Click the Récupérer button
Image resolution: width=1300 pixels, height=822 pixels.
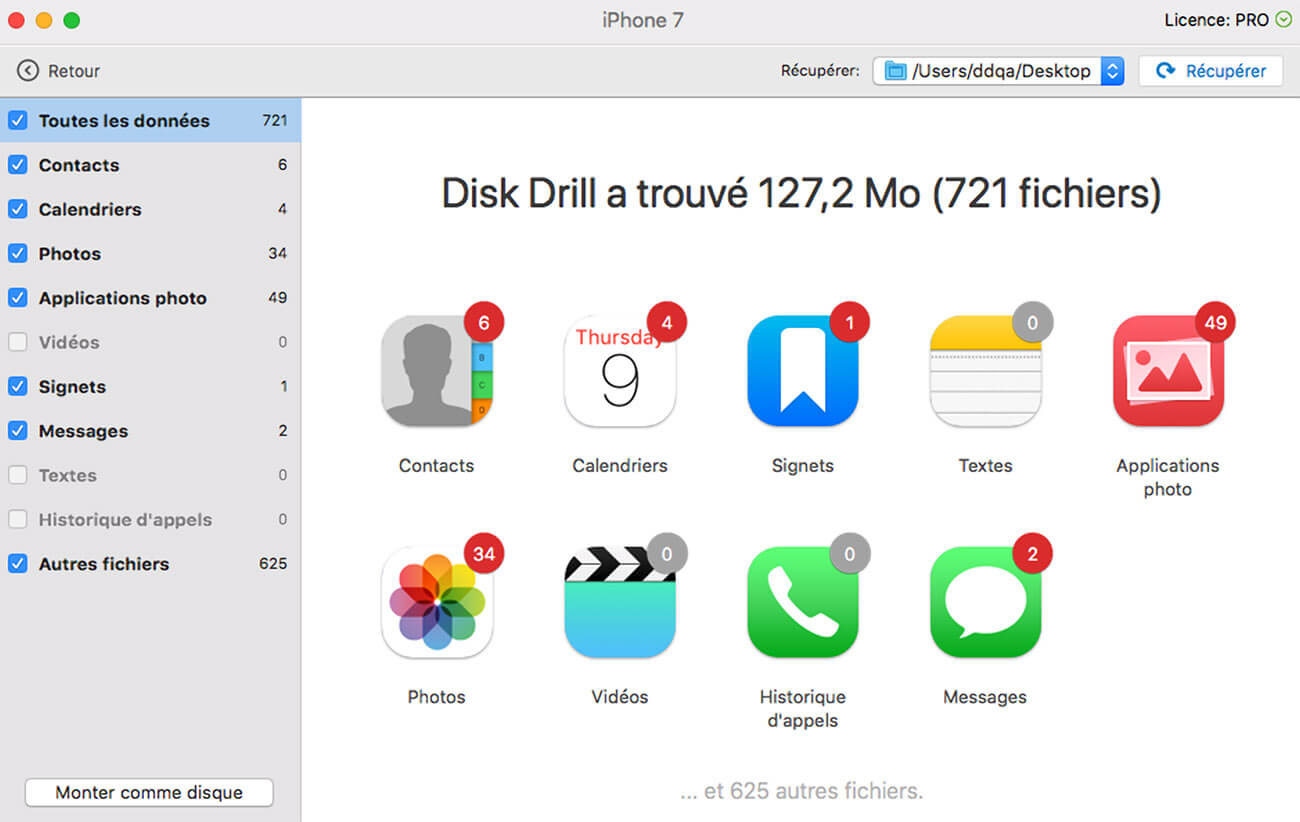click(x=1211, y=71)
